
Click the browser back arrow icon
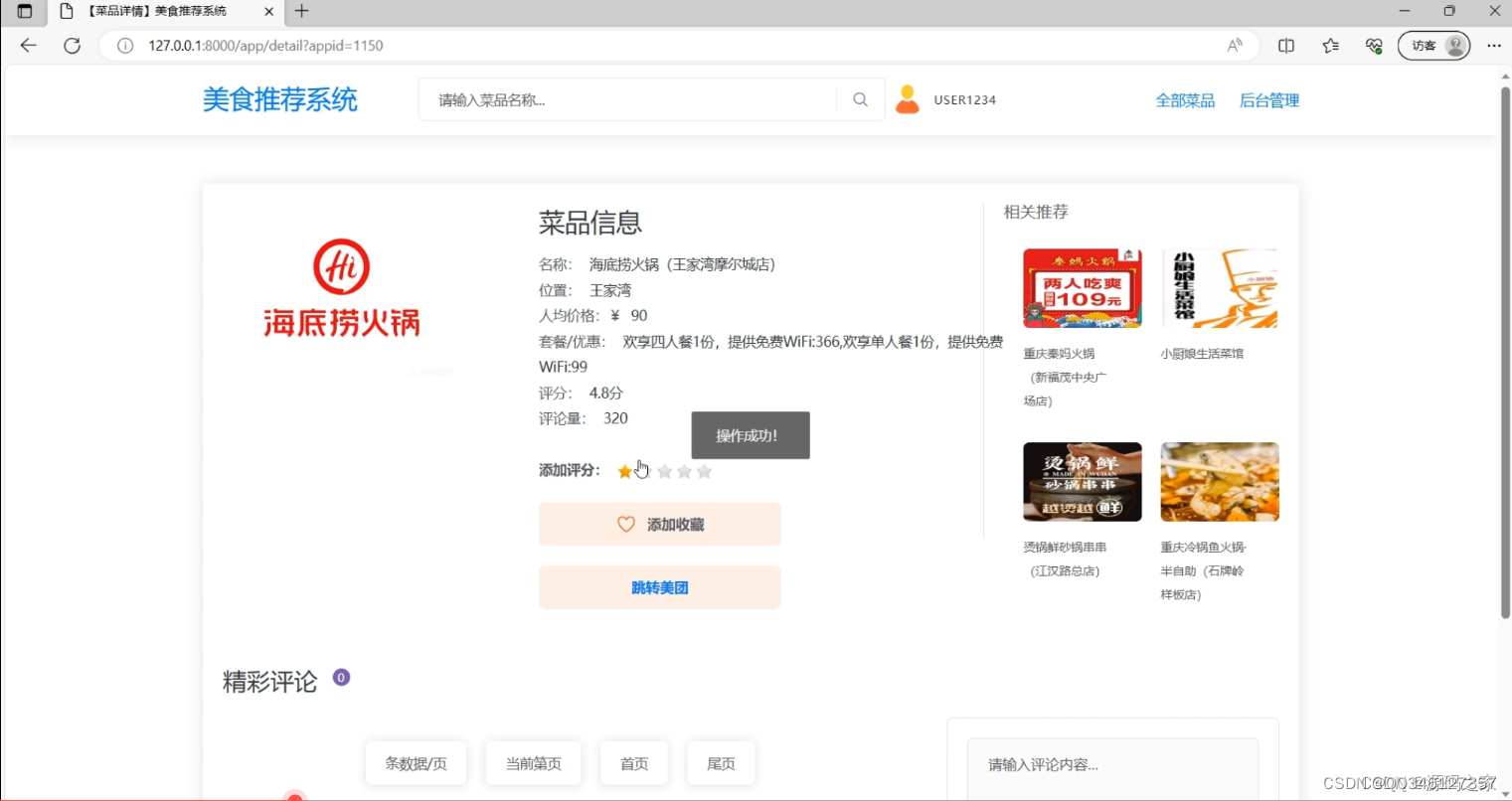point(27,45)
